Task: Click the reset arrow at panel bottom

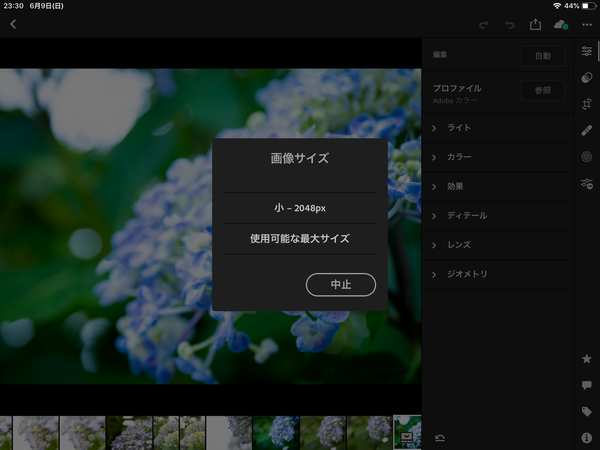Action: tap(440, 438)
